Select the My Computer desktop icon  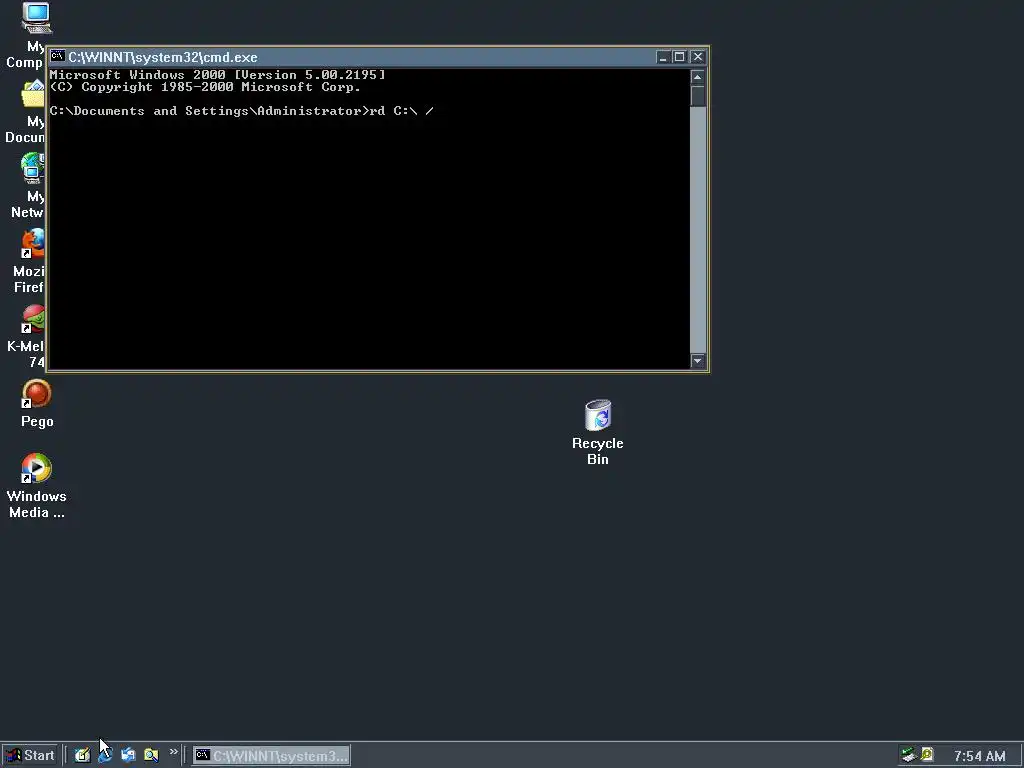(x=36, y=18)
